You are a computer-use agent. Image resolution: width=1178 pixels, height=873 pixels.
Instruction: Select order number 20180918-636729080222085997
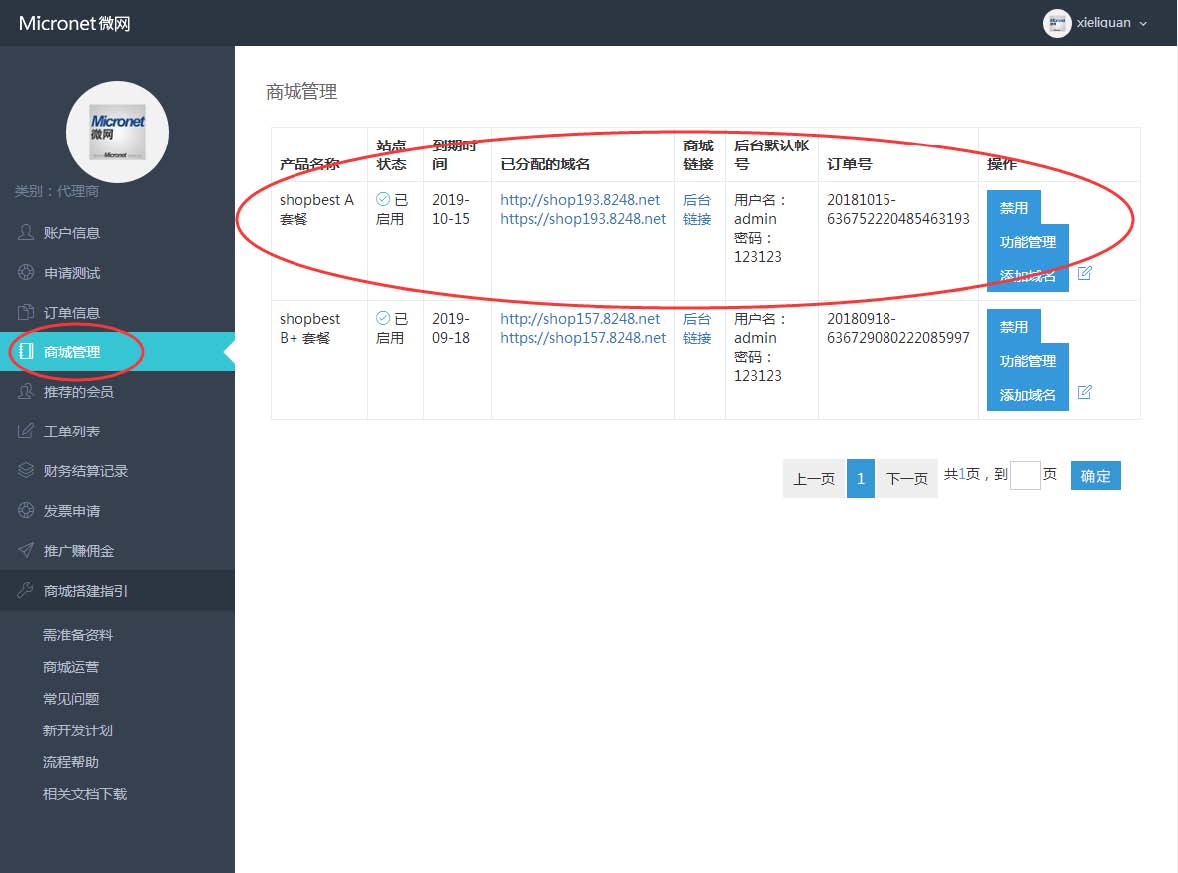(898, 328)
